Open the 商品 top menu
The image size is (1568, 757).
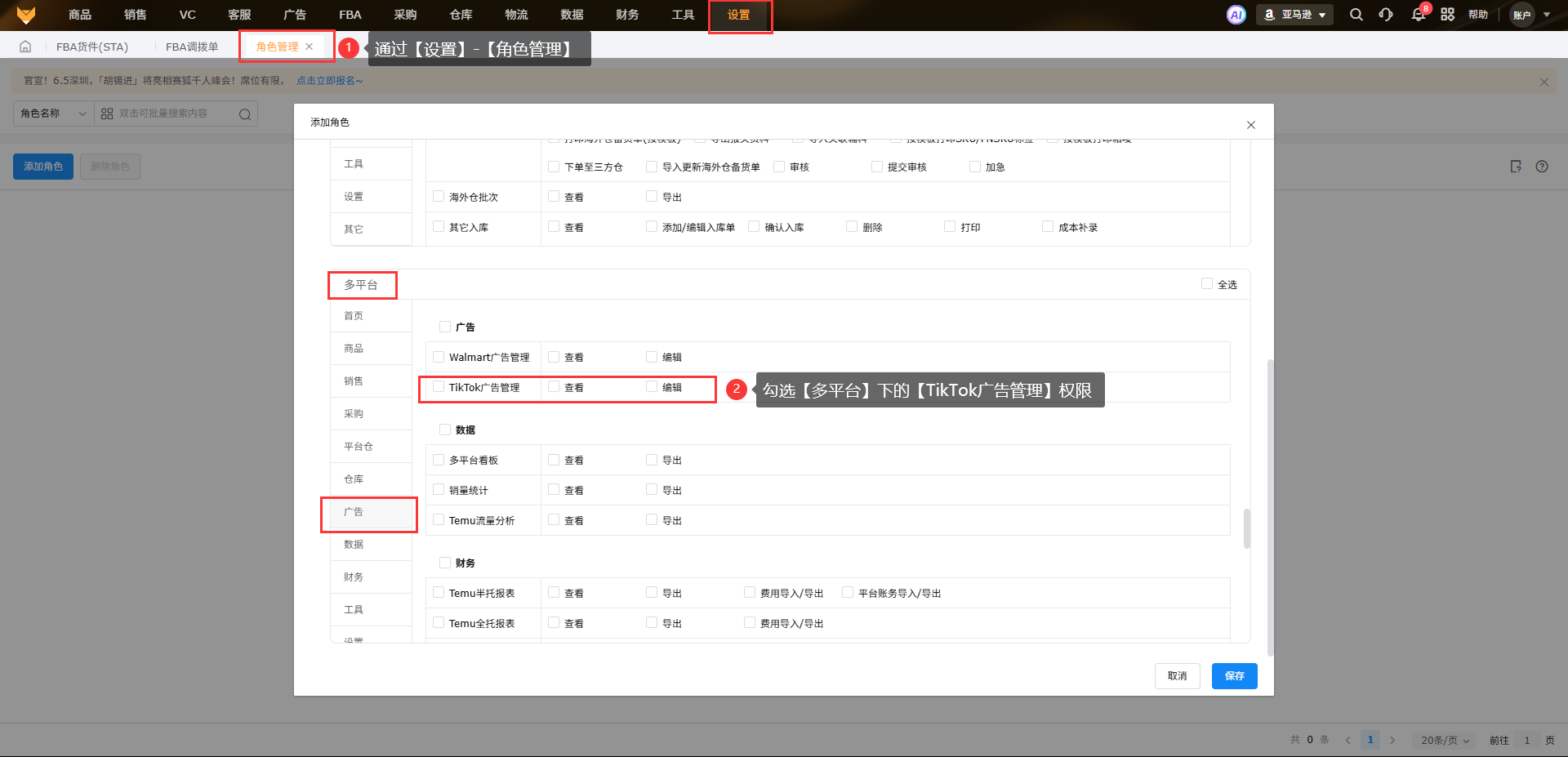[80, 15]
